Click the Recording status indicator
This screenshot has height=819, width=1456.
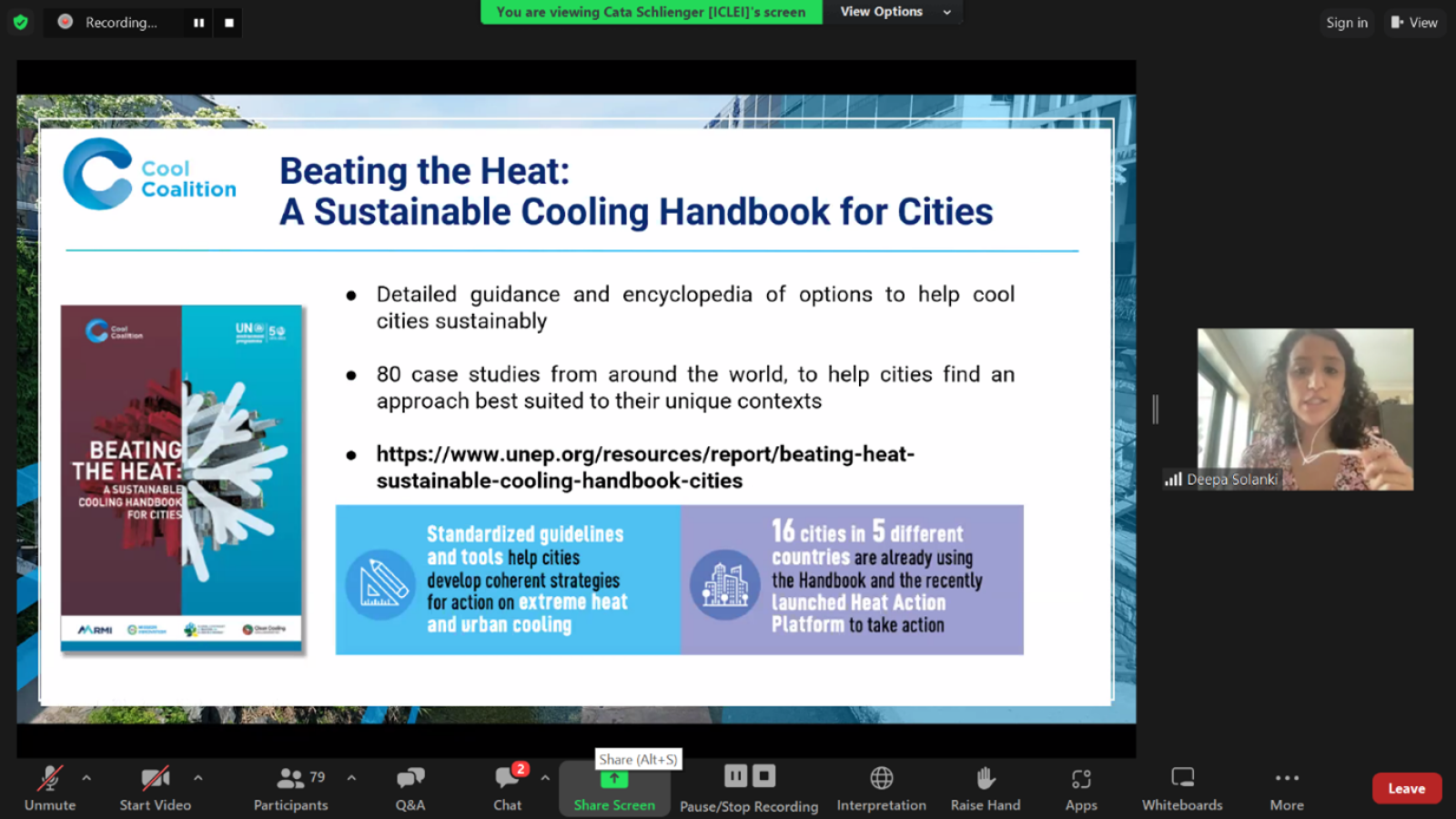[108, 23]
